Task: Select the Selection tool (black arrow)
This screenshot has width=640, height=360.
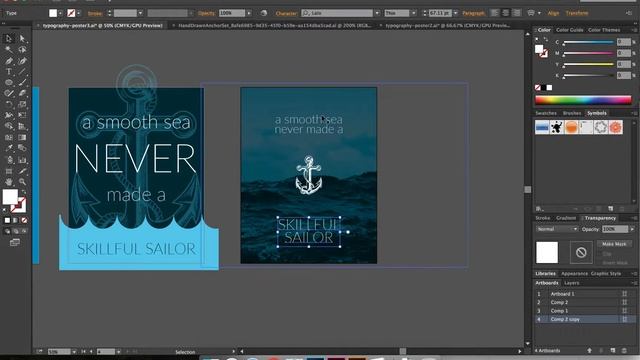Action: [x=9, y=38]
